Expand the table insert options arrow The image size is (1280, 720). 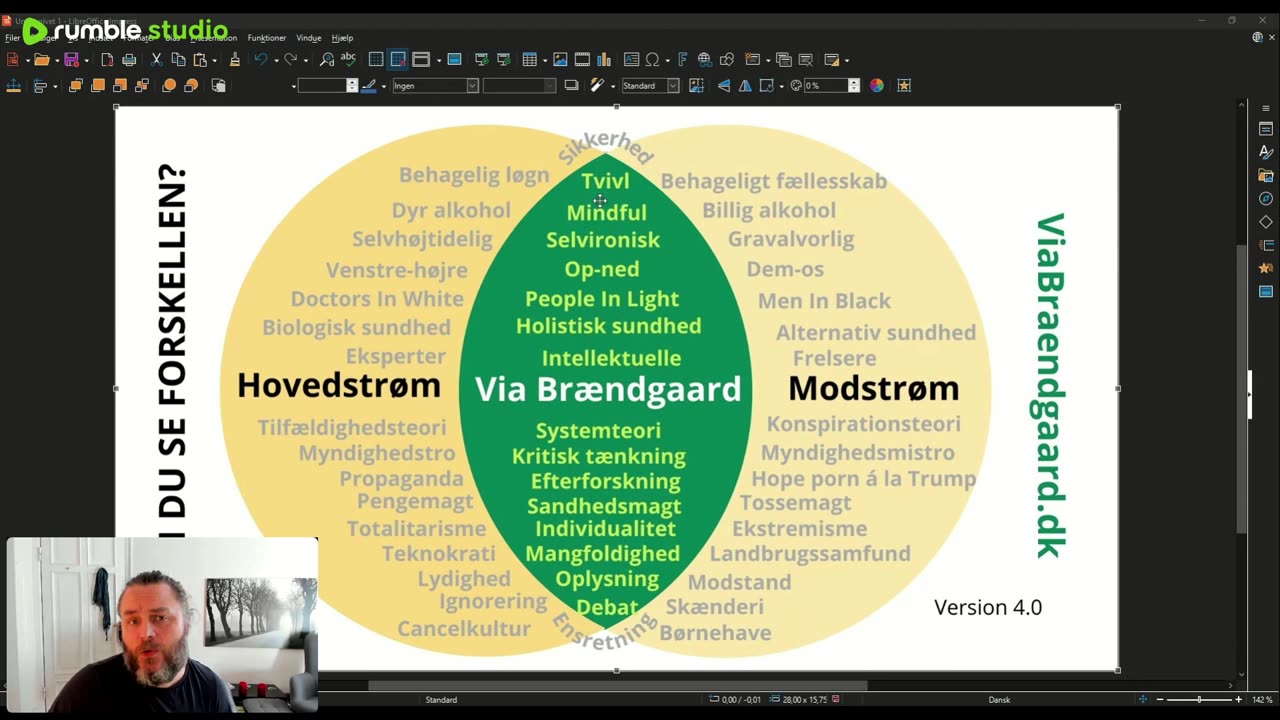tap(545, 60)
